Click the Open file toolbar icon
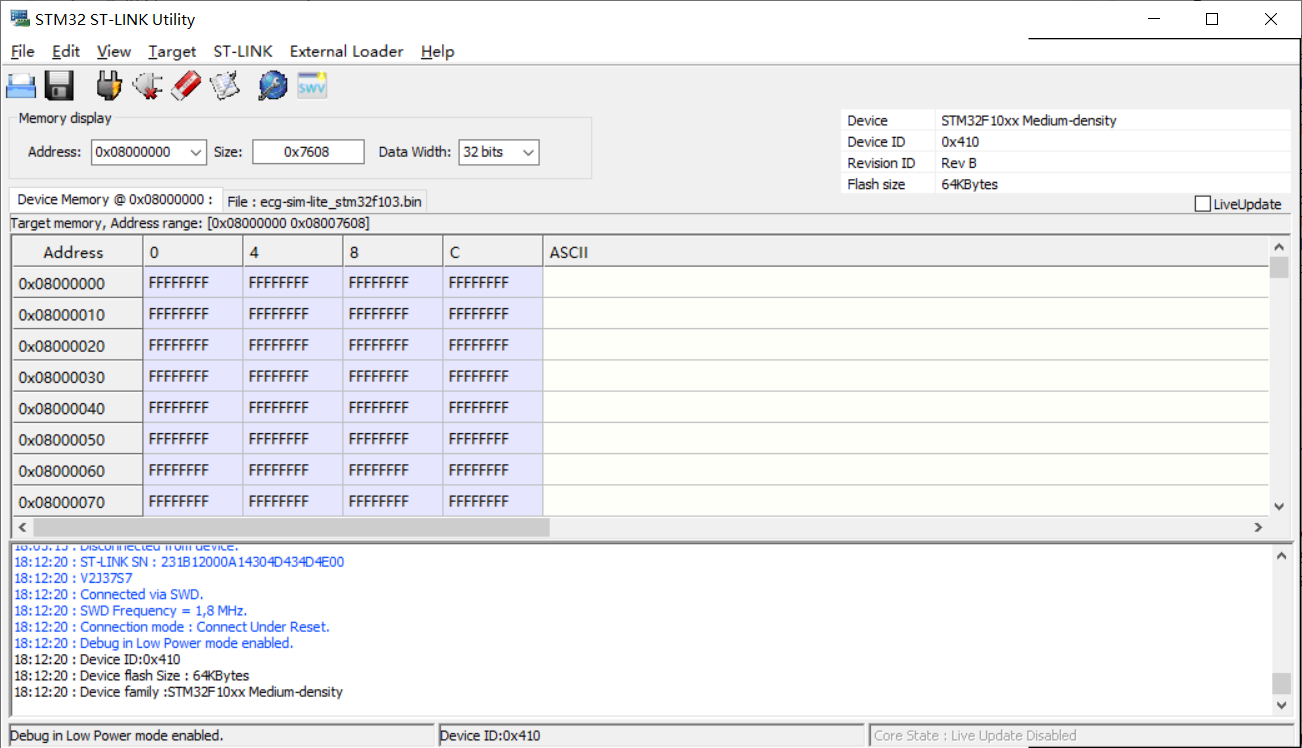 pos(21,86)
